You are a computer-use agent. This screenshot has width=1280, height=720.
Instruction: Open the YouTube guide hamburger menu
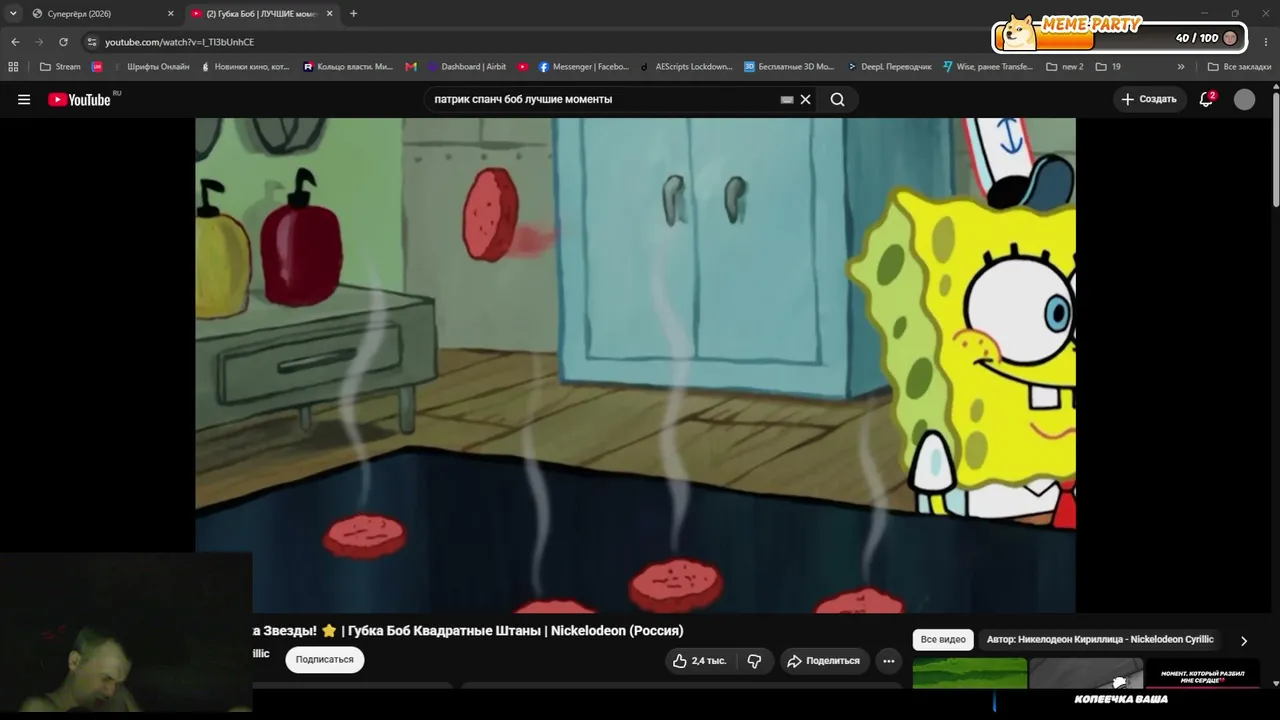(x=24, y=99)
